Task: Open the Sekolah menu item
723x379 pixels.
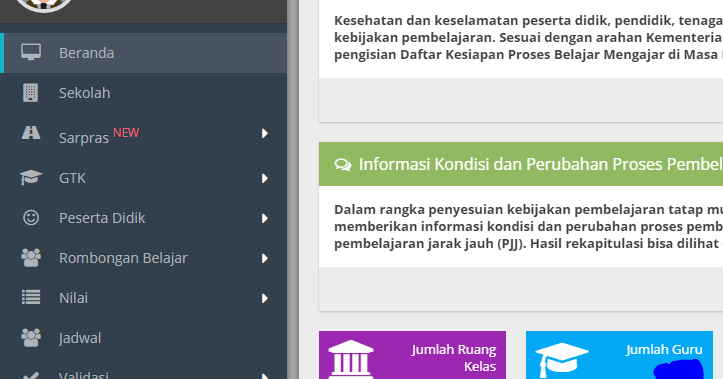Action: [143, 93]
